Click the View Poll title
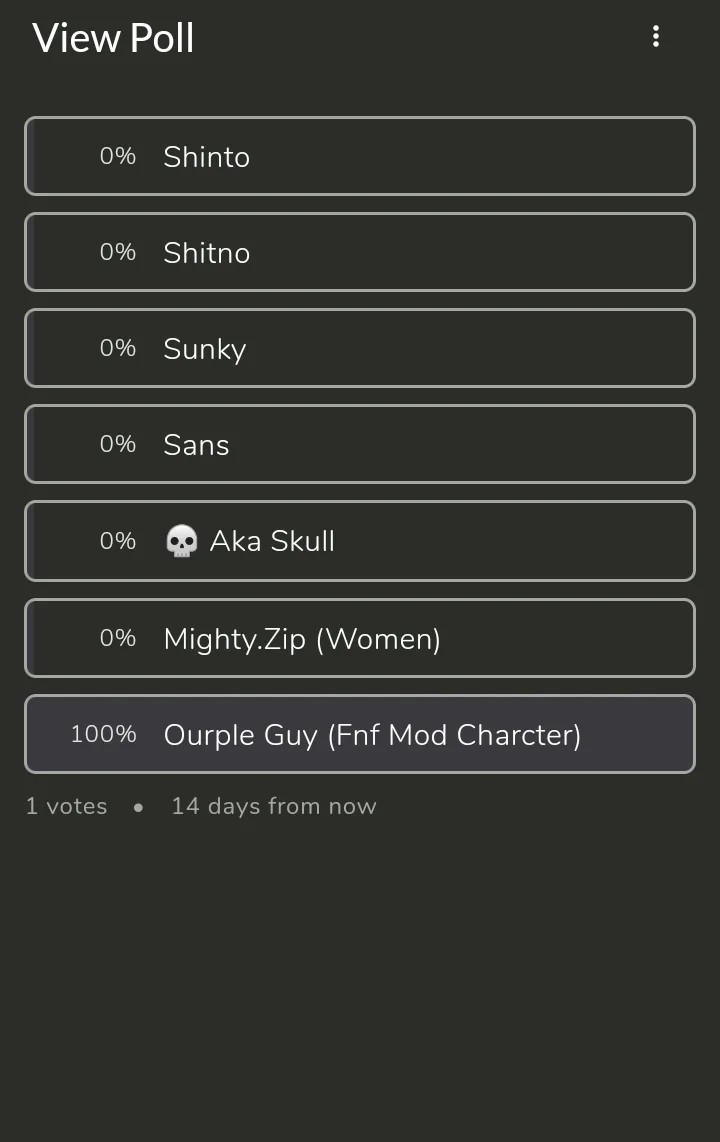The image size is (720, 1142). click(x=113, y=38)
